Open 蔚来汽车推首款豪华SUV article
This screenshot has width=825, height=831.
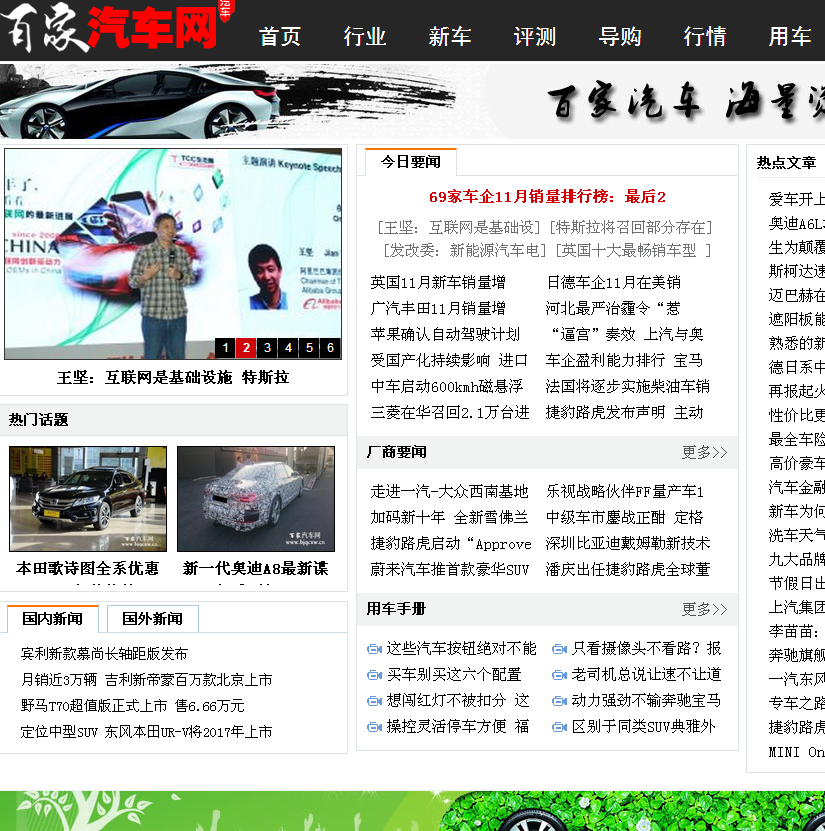[449, 569]
